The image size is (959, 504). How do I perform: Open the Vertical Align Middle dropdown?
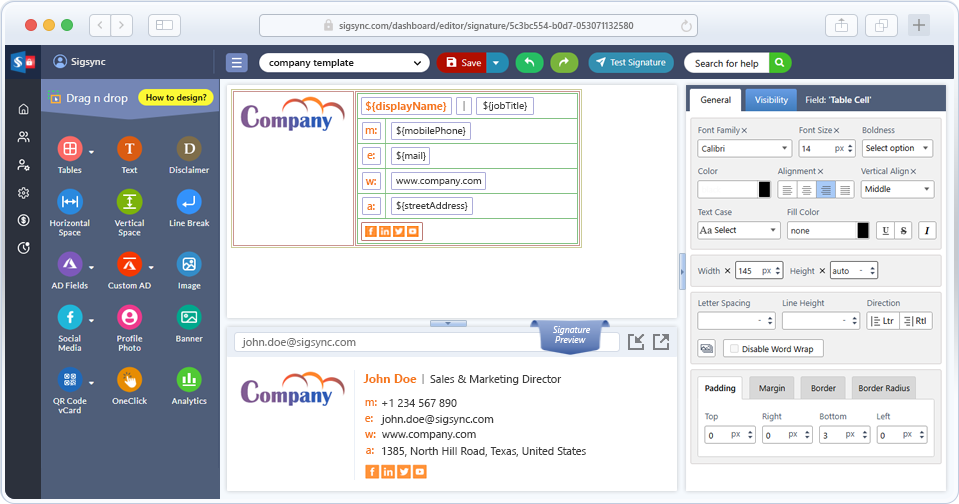(897, 189)
